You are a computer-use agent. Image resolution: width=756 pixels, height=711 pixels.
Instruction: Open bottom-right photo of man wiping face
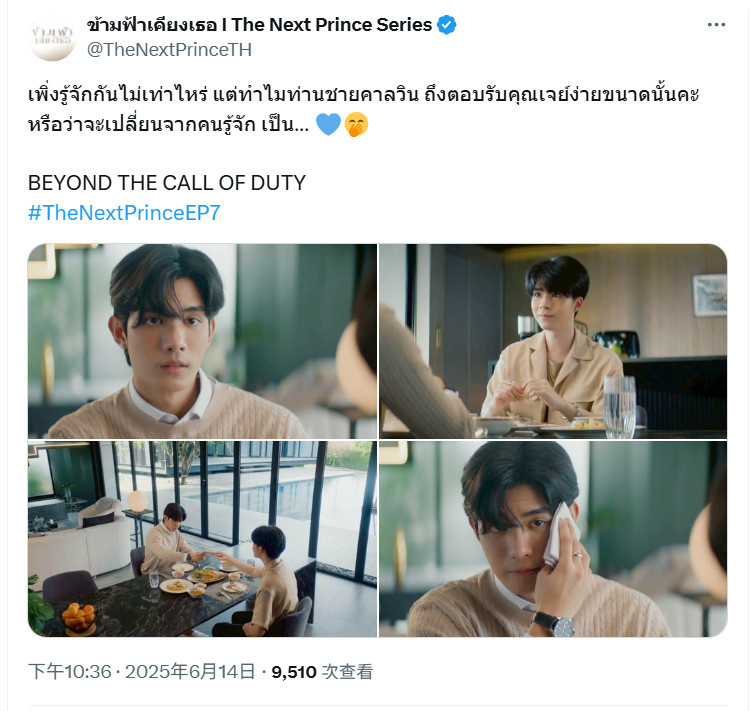tap(553, 539)
